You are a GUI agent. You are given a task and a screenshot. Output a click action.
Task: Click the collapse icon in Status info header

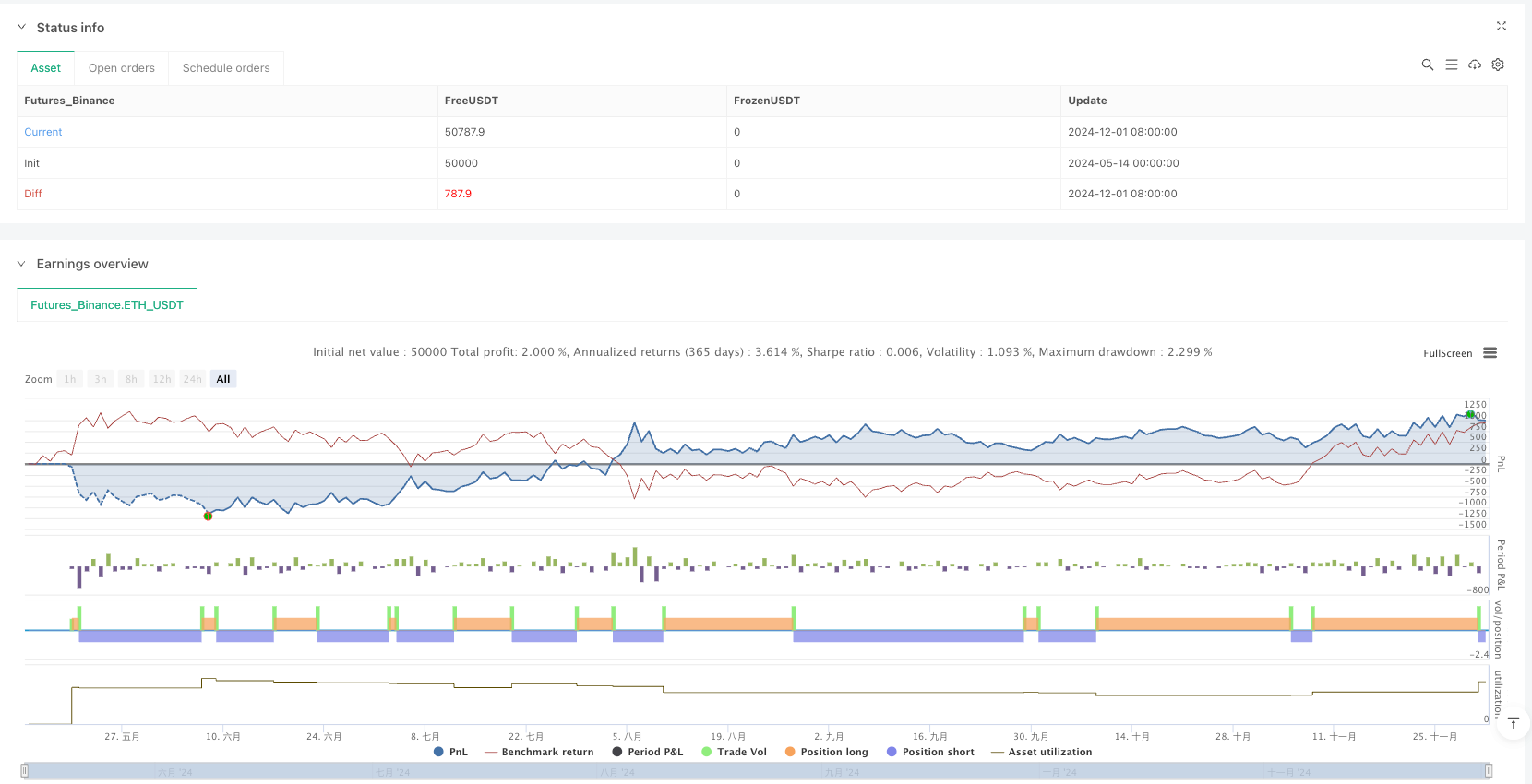1501,26
